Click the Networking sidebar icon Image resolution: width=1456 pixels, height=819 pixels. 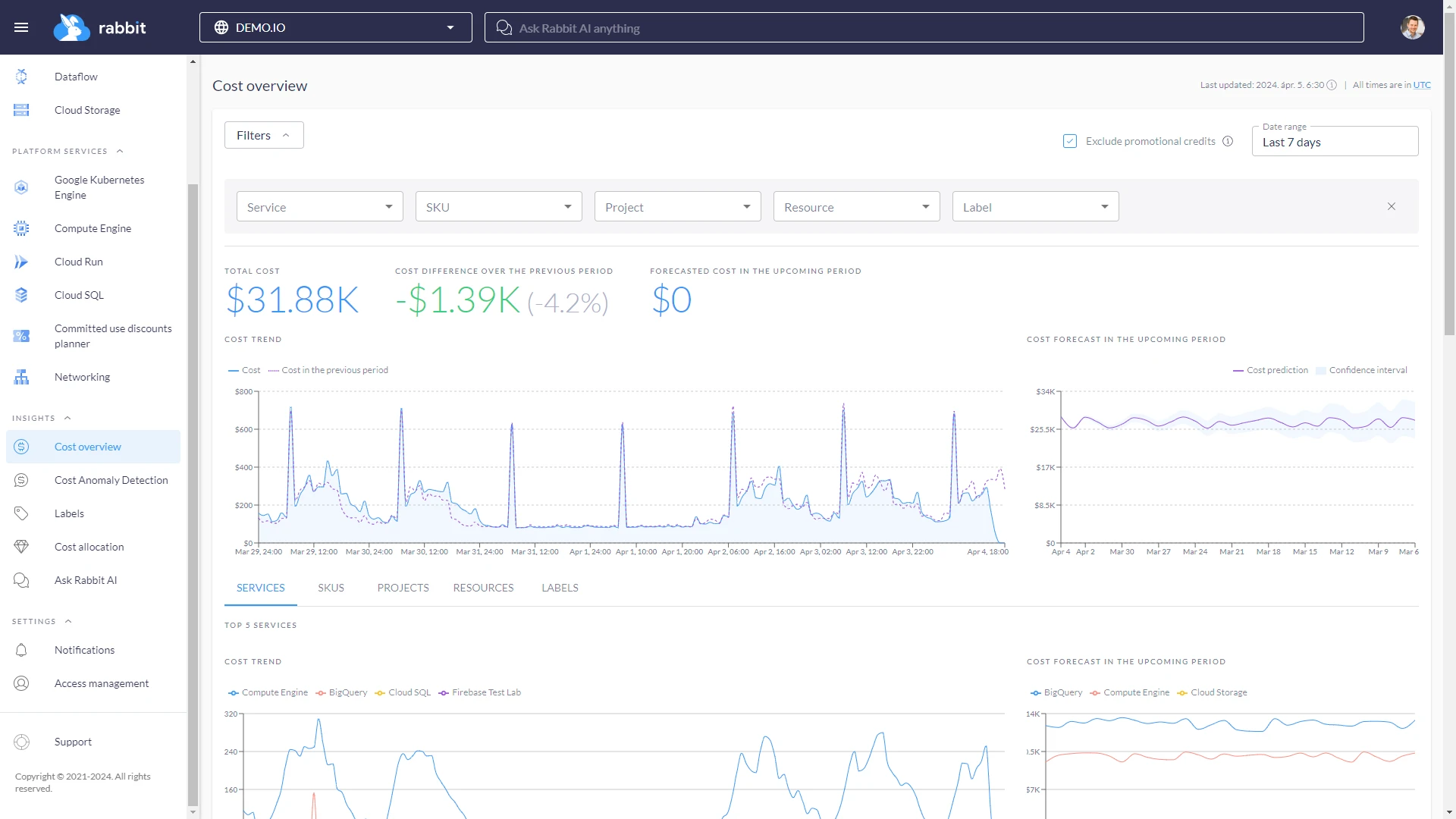[x=21, y=377]
